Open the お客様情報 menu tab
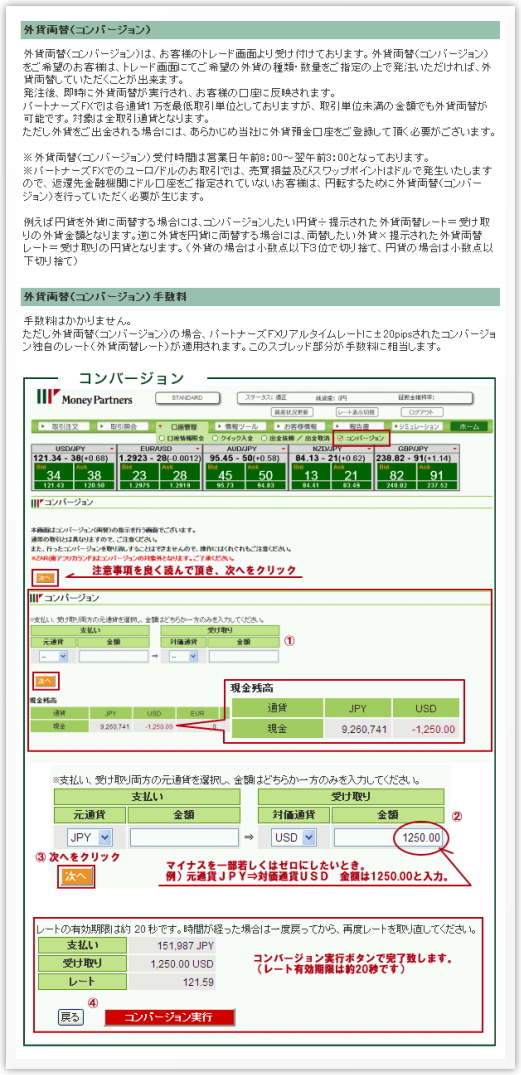The width and height of the screenshot is (521, 1075). pos(298,426)
